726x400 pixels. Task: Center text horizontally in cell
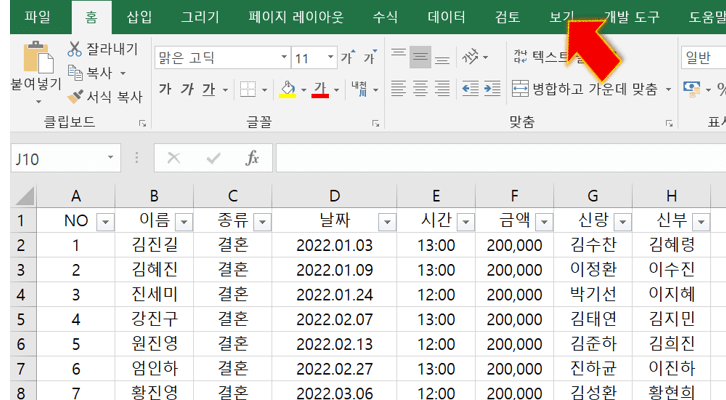(x=420, y=88)
